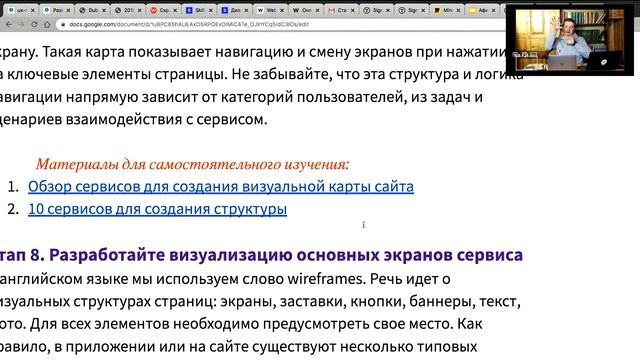The height and width of the screenshot is (360, 640).
Task: Switch to the 'Dub' browser tab
Action: pyautogui.click(x=93, y=10)
